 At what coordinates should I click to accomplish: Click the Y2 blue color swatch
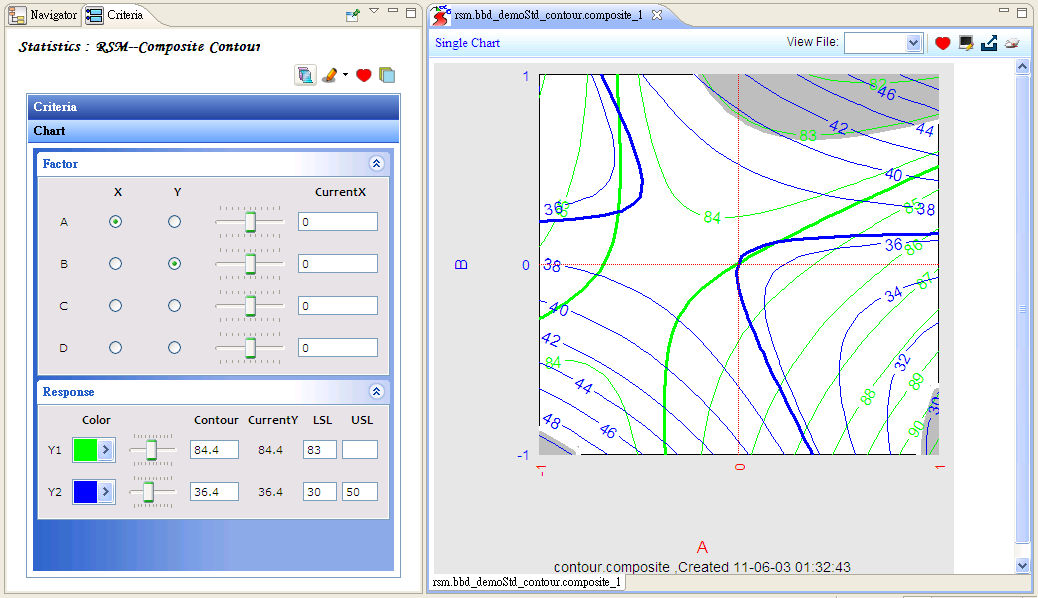tap(85, 492)
